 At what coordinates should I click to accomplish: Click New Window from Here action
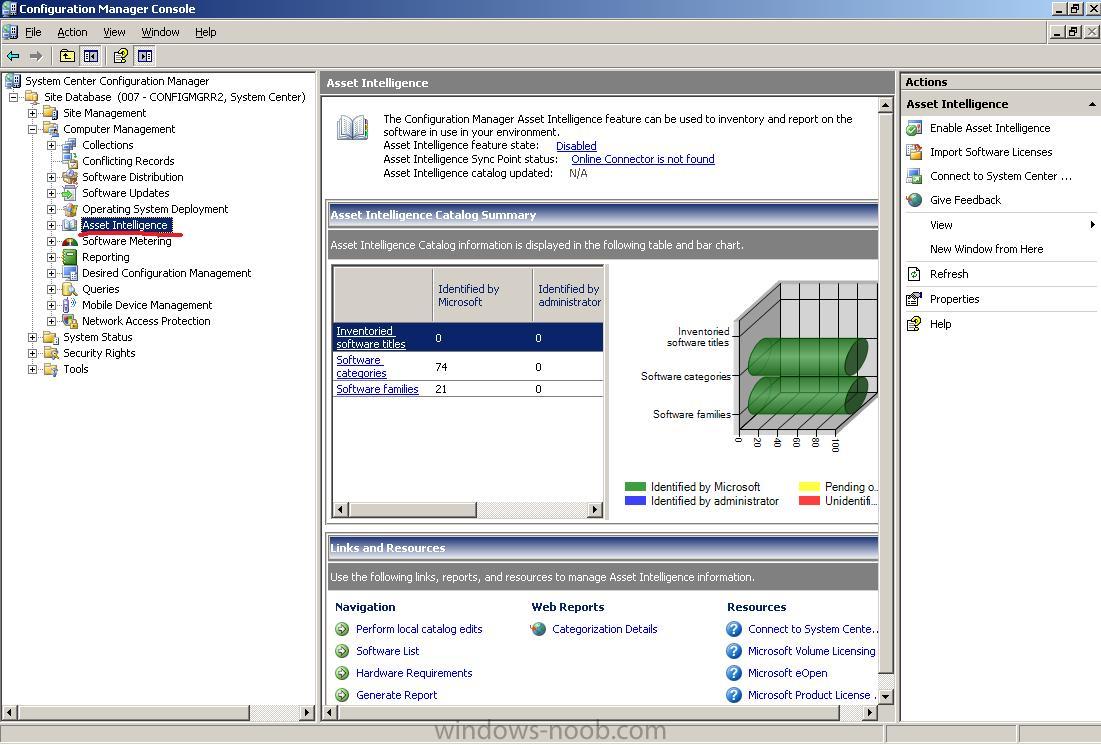pyautogui.click(x=986, y=249)
